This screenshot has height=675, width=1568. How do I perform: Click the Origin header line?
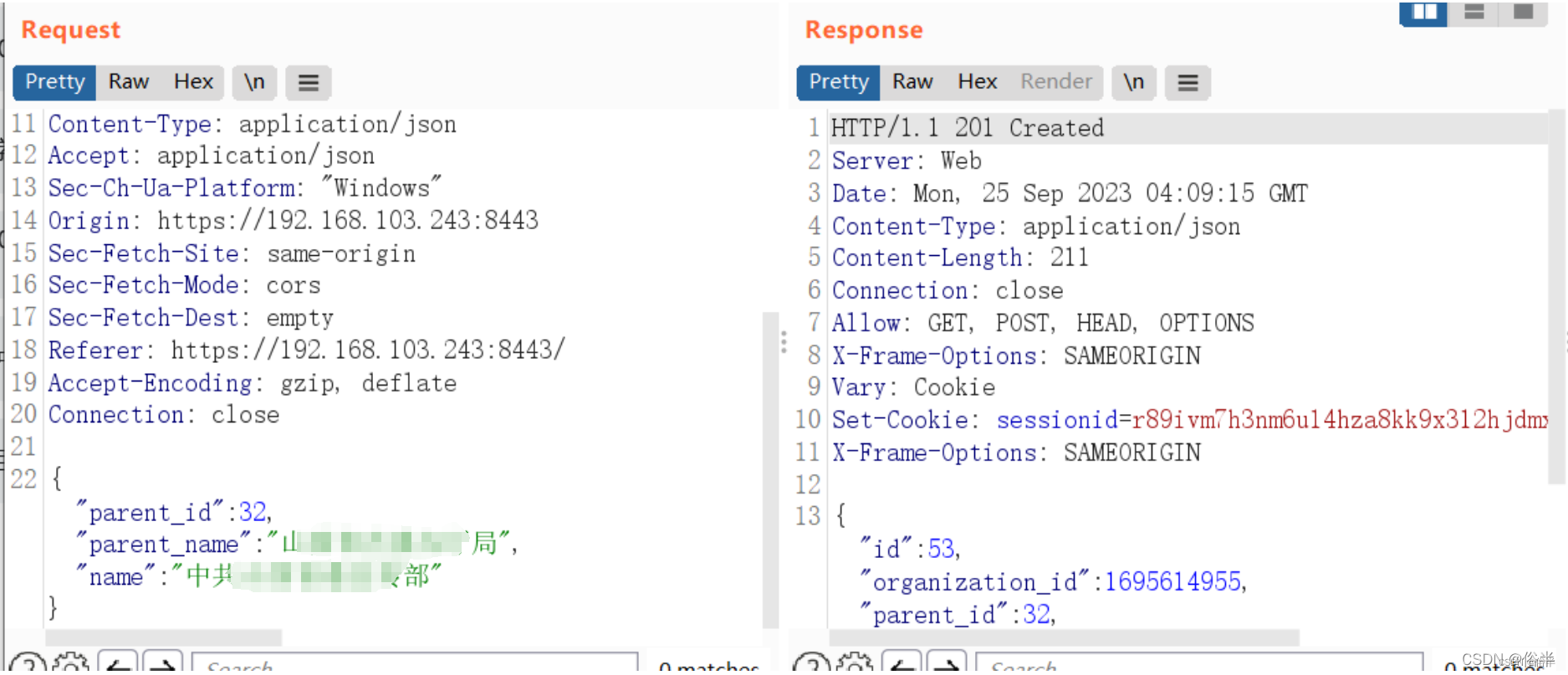coord(293,221)
